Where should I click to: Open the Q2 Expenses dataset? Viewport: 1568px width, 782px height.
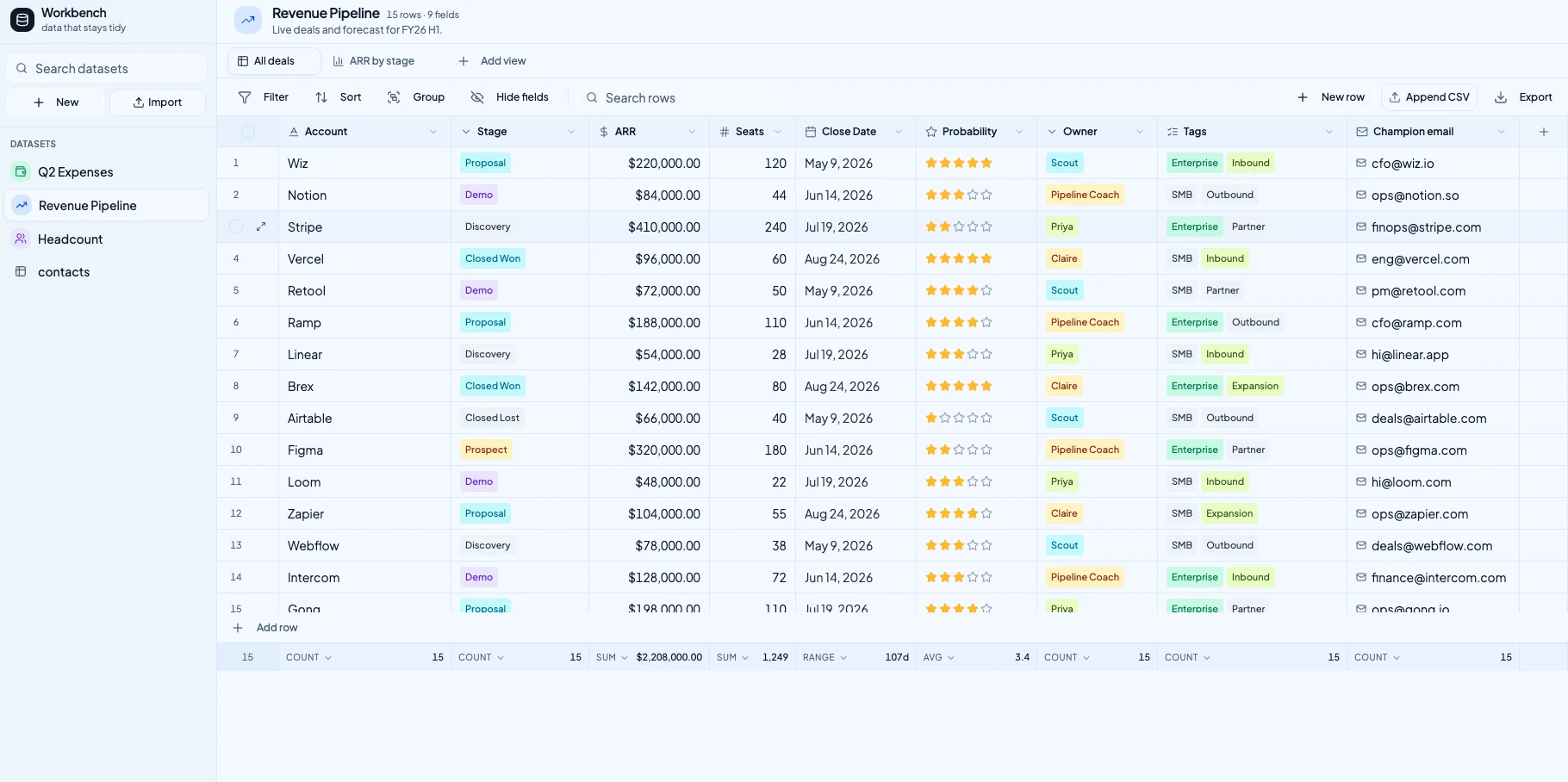[x=107, y=171]
